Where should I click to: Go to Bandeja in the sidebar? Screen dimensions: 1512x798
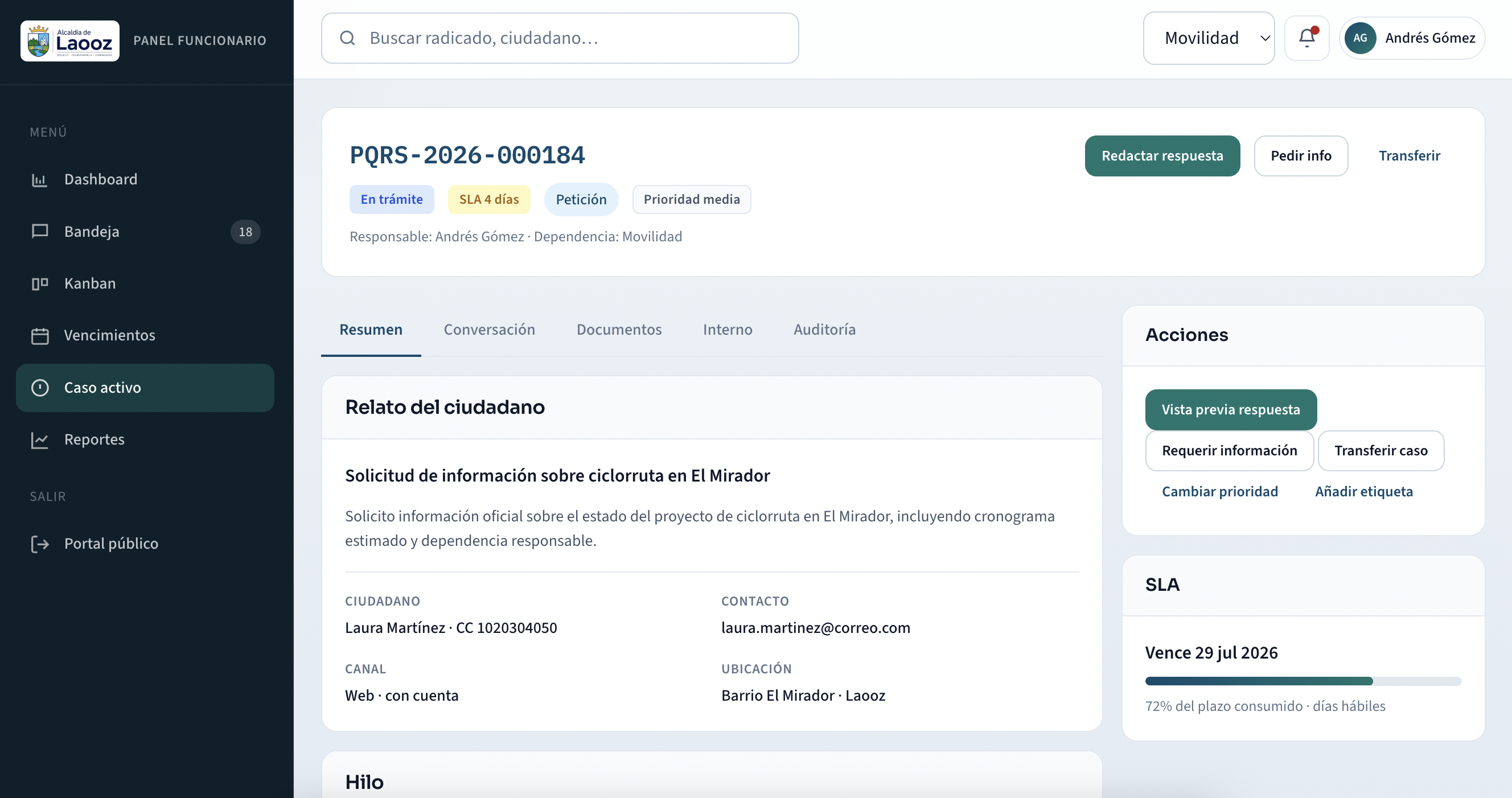[145, 231]
